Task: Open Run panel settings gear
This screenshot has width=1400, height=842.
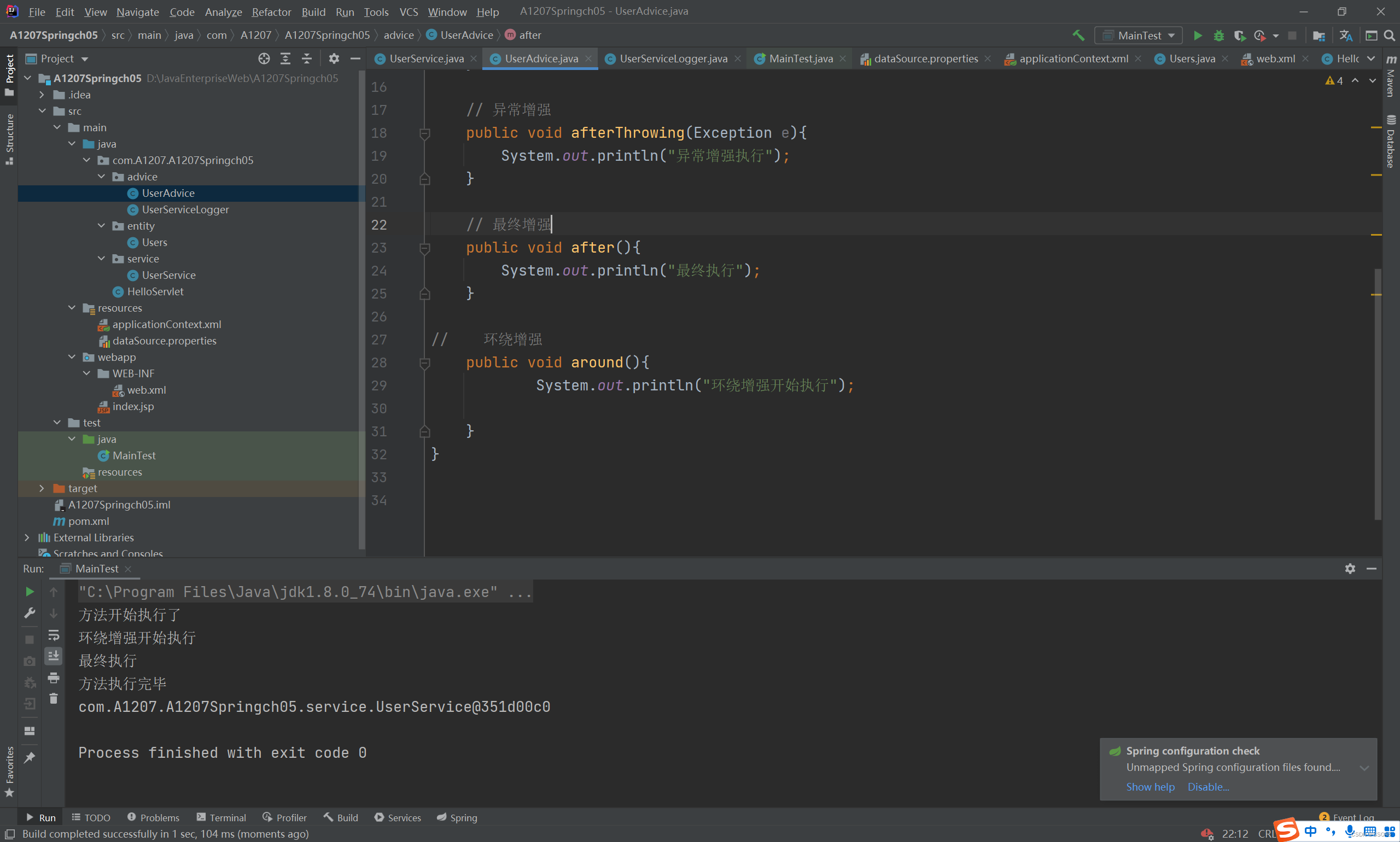Action: click(x=1350, y=569)
